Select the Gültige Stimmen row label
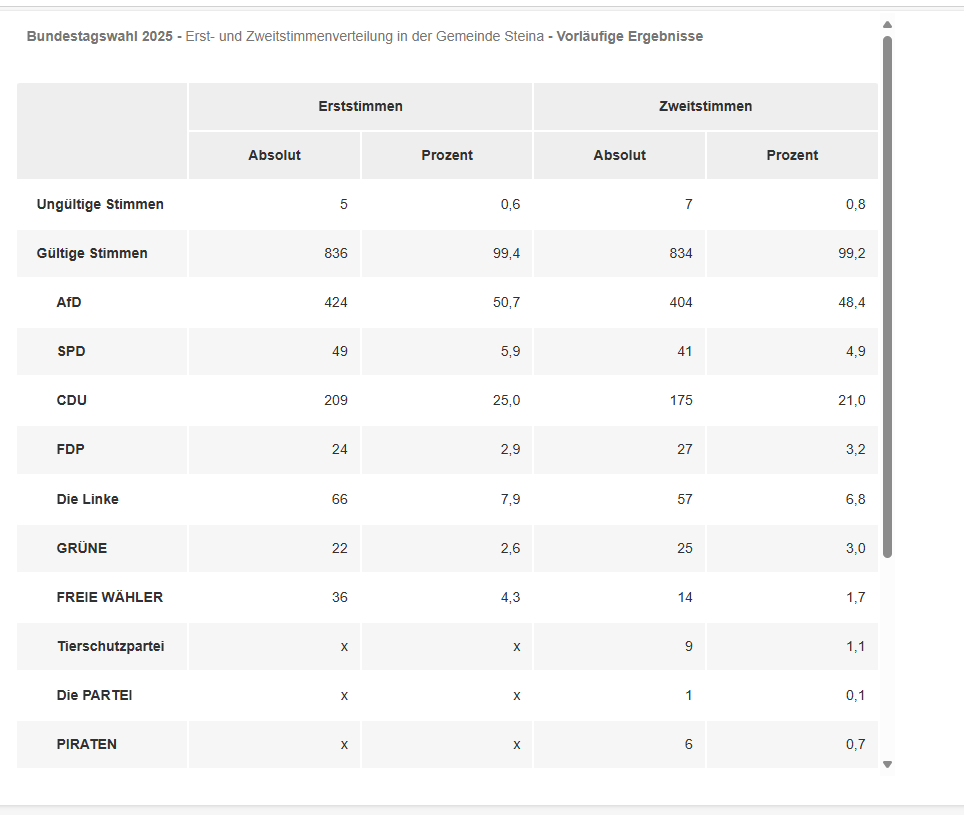 click(92, 253)
